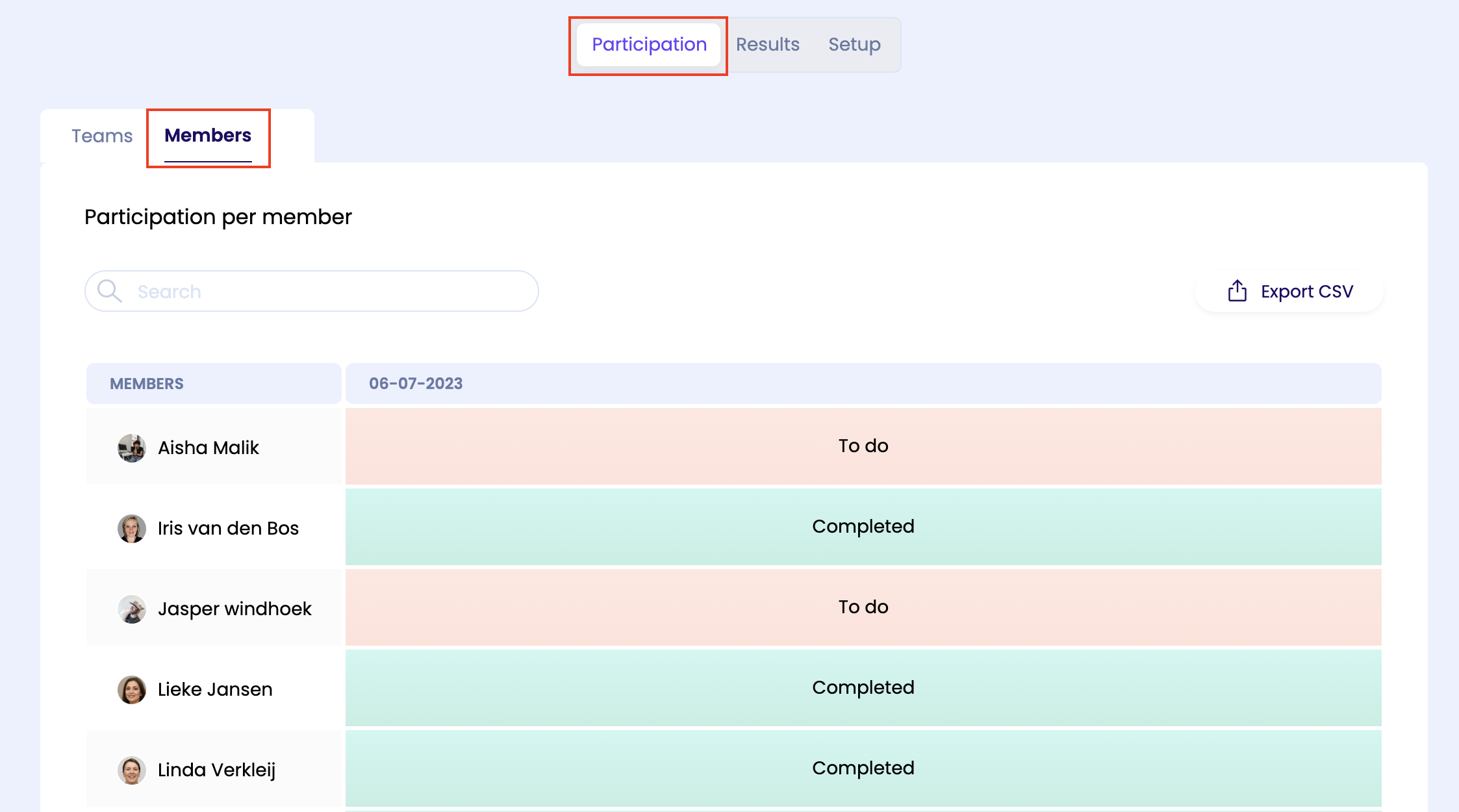This screenshot has height=812, width=1459.
Task: Click the Lieke Jansen name
Action: (x=215, y=689)
